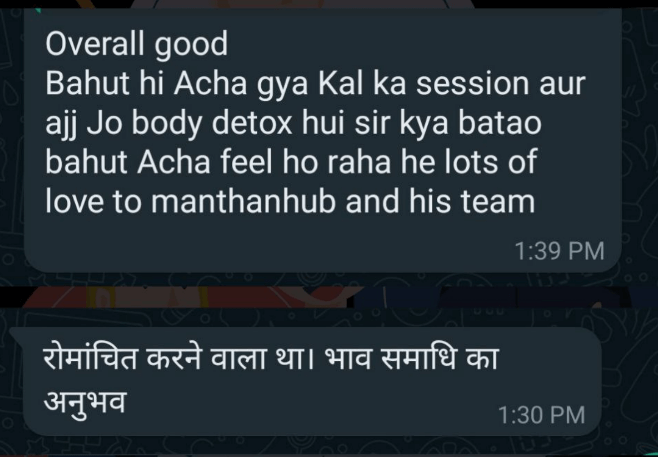Click the phrase "lots of" in first message

pos(491,162)
